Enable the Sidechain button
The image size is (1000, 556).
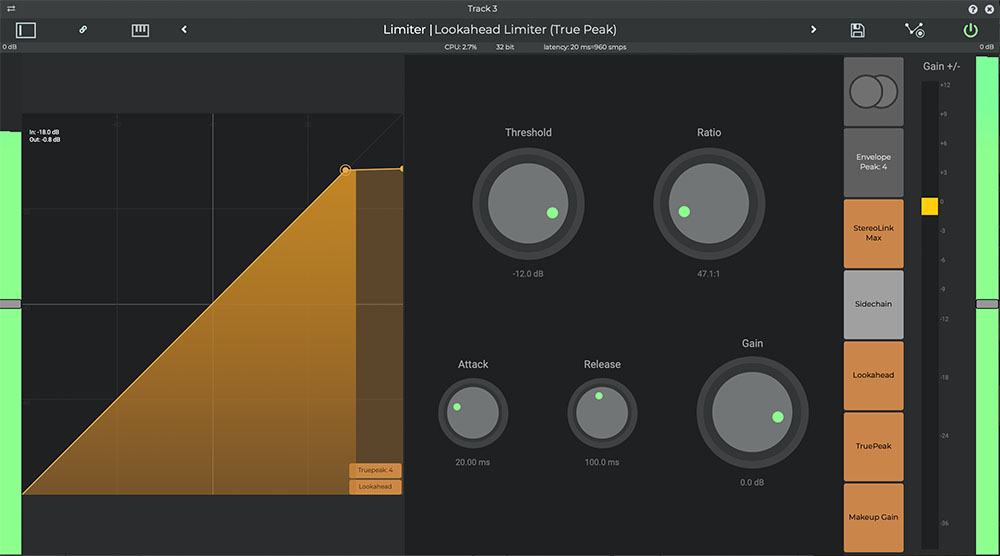coord(873,304)
